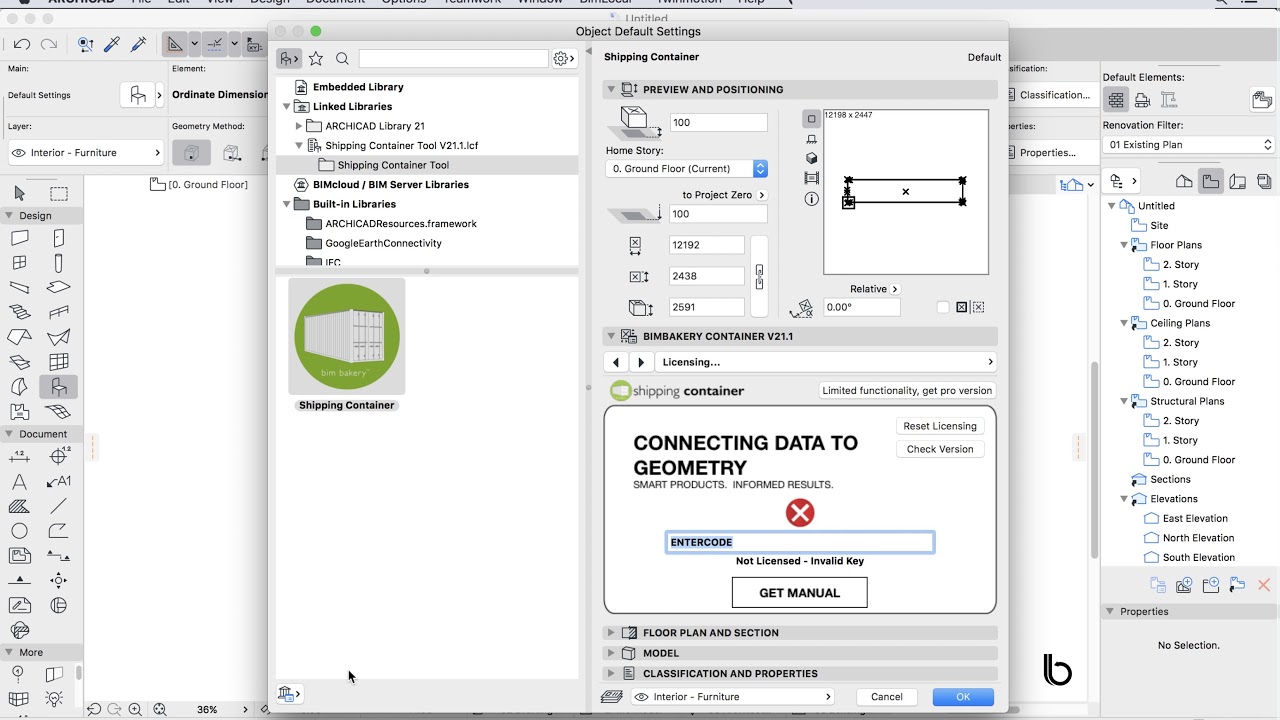Expand ARCHICAD Library 21 folder
Viewport: 1280px width, 720px height.
299,126
